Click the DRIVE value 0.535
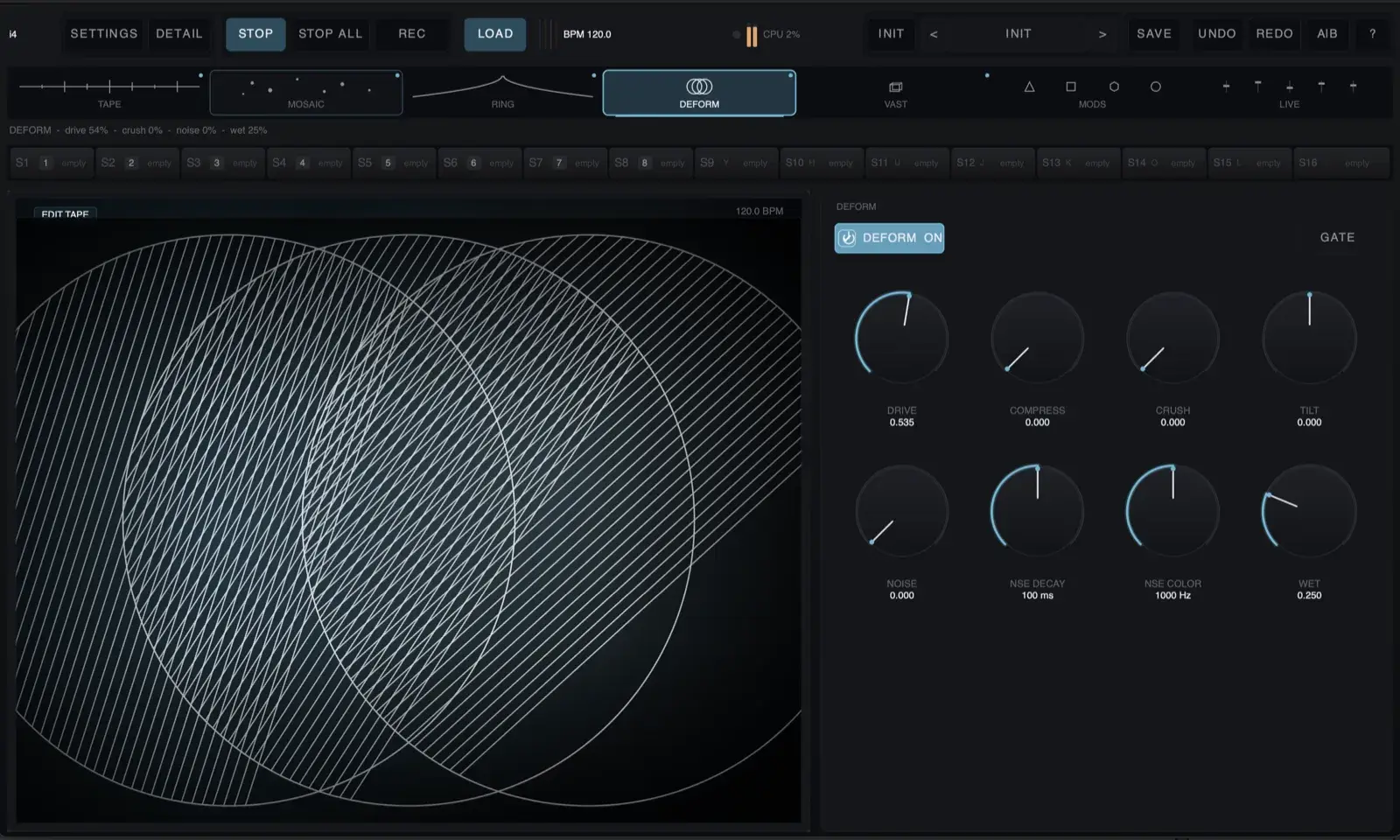 pos(901,423)
